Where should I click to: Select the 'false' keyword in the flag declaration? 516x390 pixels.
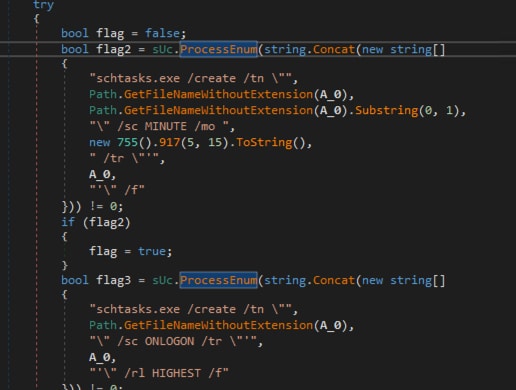(162, 33)
